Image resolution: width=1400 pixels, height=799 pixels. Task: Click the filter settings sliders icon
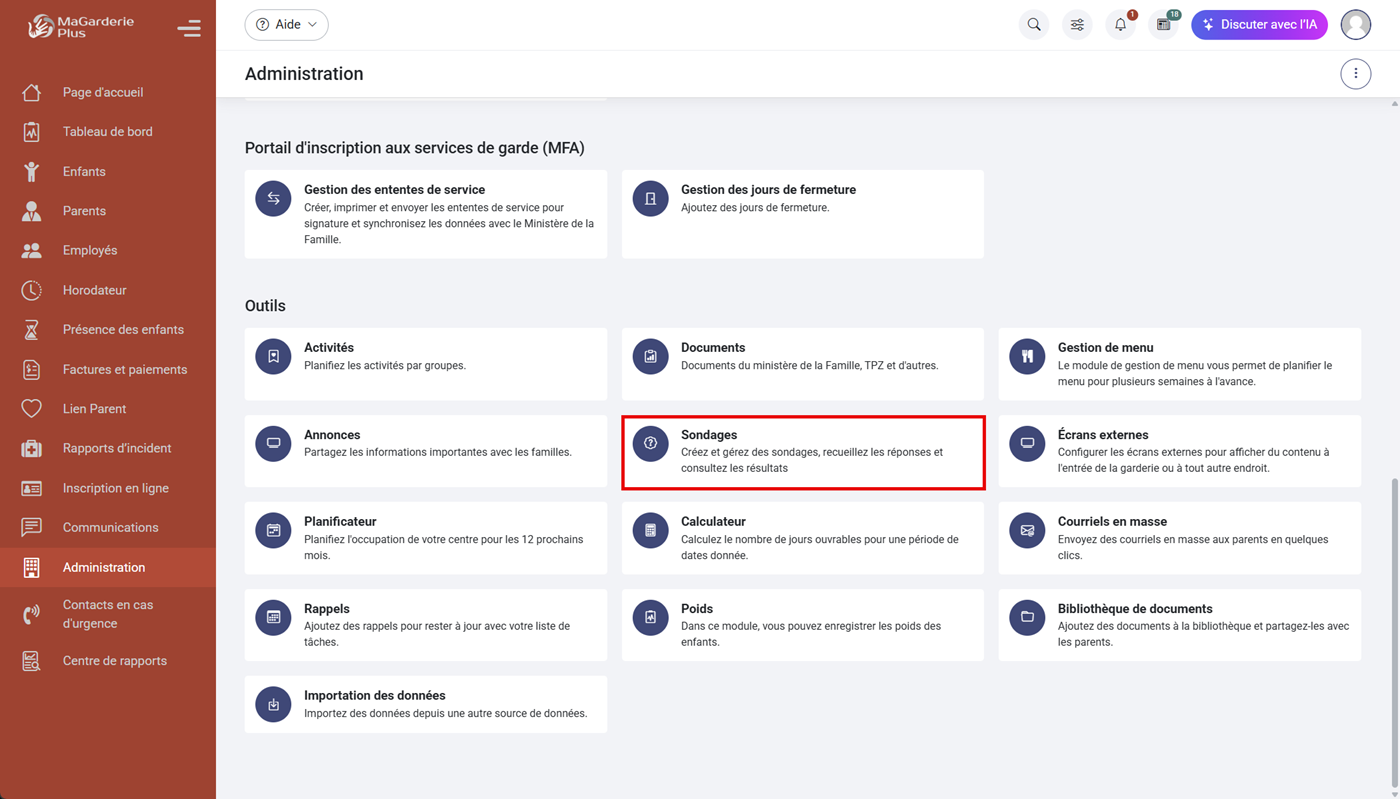(x=1077, y=25)
